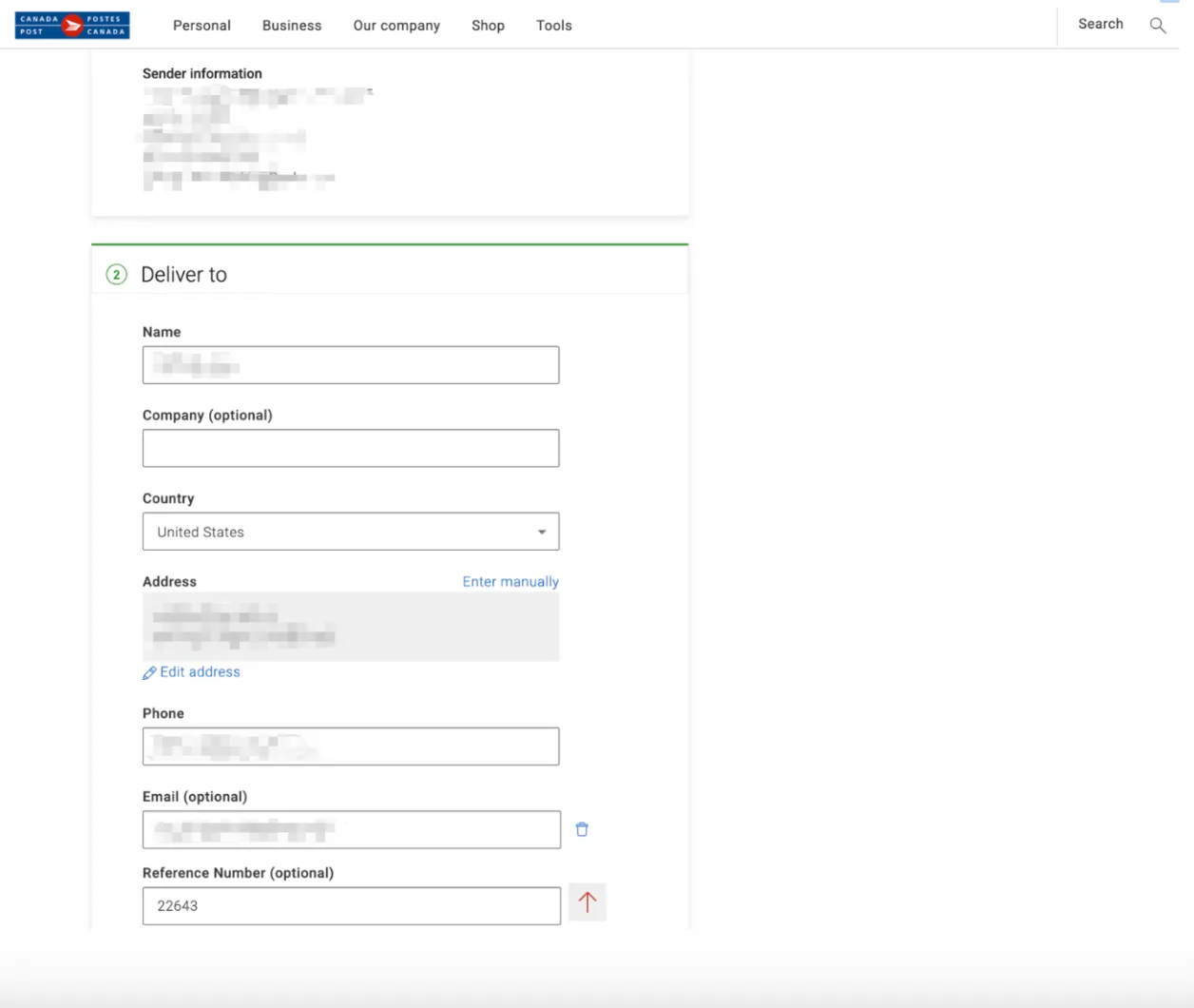Click the Edit address link
The height and width of the screenshot is (1008, 1194).
[x=200, y=671]
